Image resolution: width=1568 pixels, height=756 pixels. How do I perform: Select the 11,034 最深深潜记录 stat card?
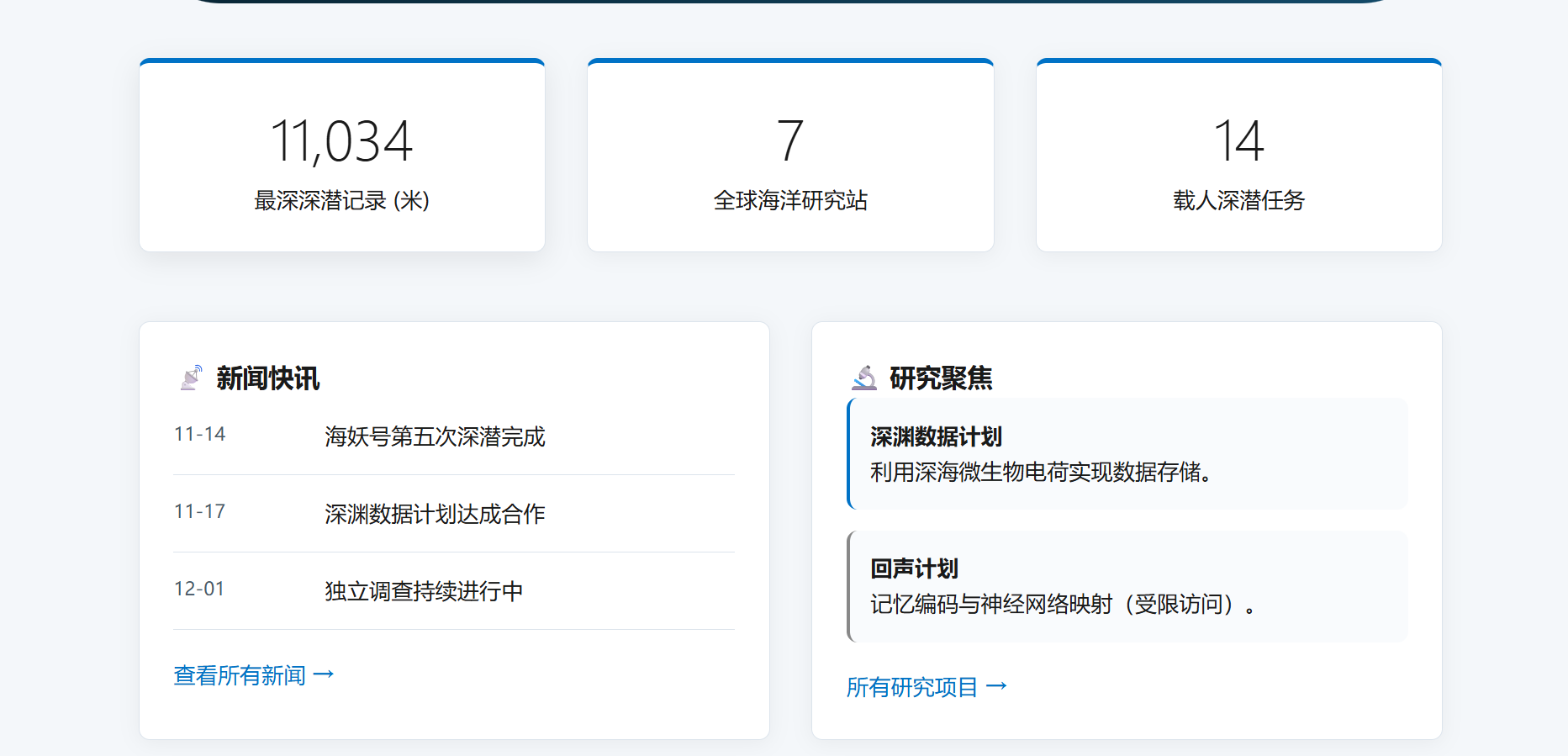pos(342,156)
